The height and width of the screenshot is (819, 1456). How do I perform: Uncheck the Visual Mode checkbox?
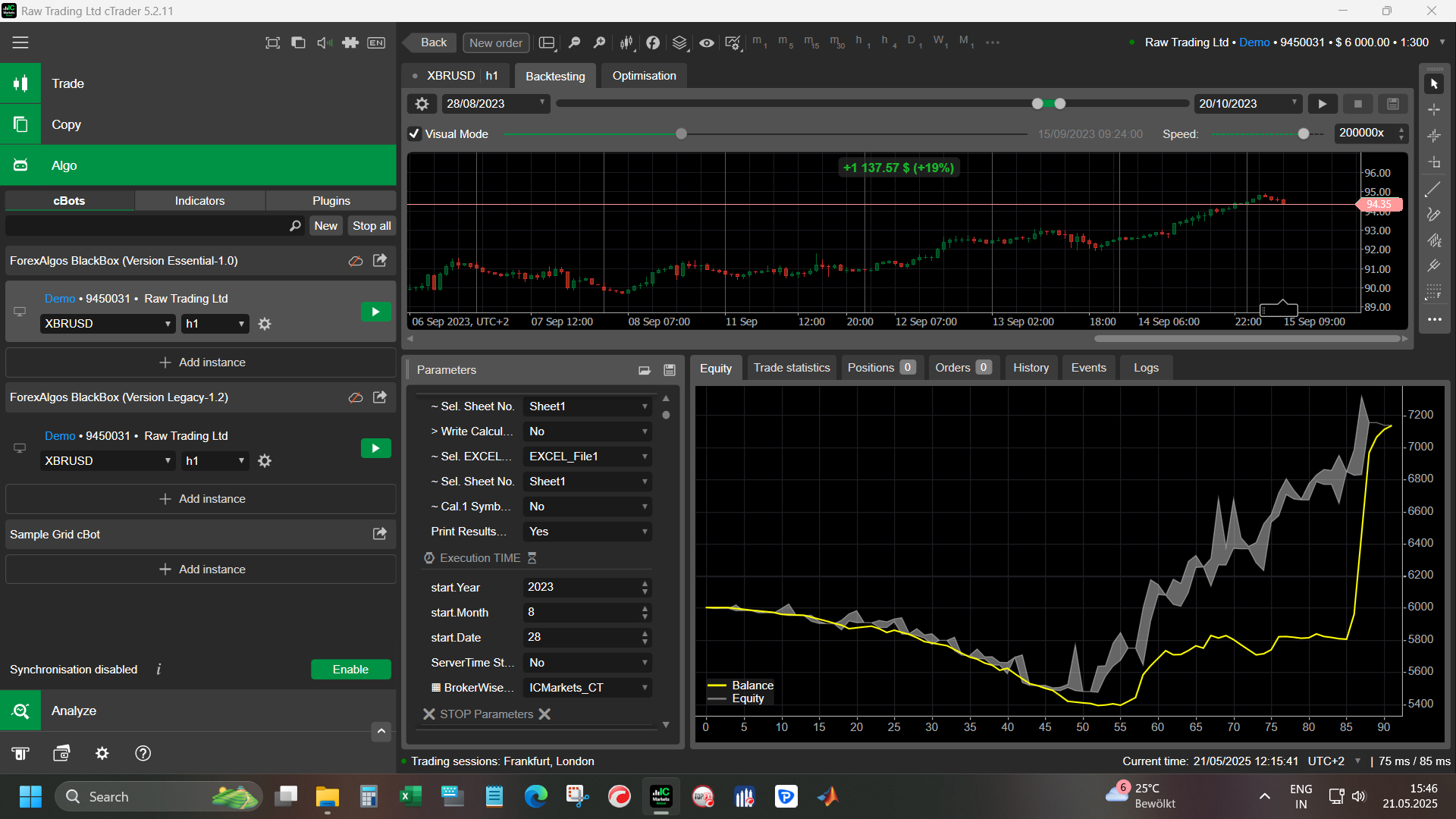[414, 134]
